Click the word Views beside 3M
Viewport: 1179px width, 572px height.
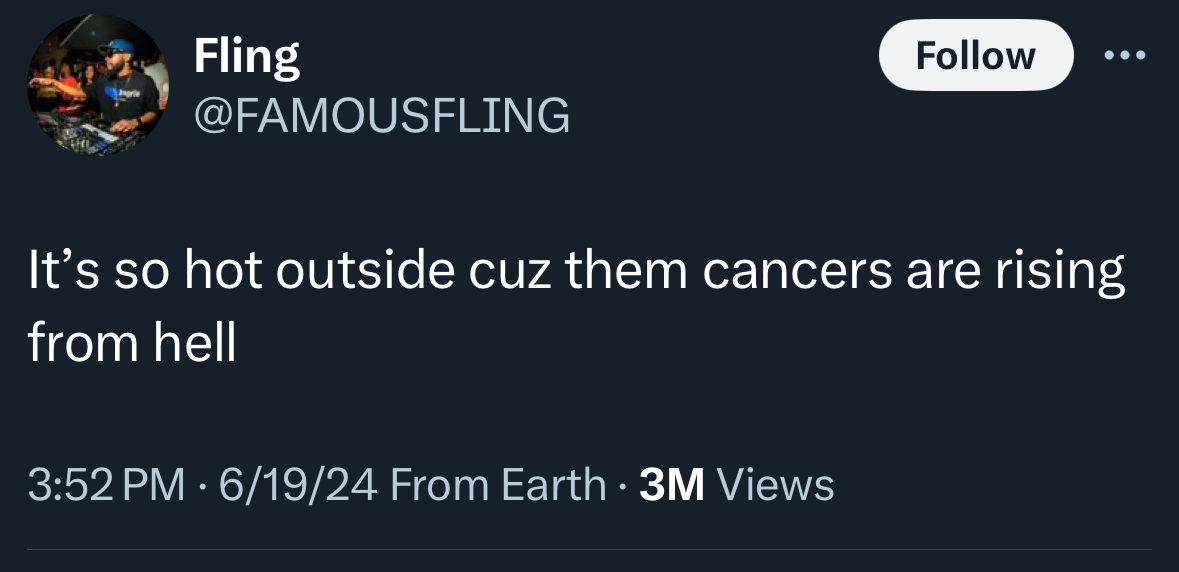click(776, 485)
